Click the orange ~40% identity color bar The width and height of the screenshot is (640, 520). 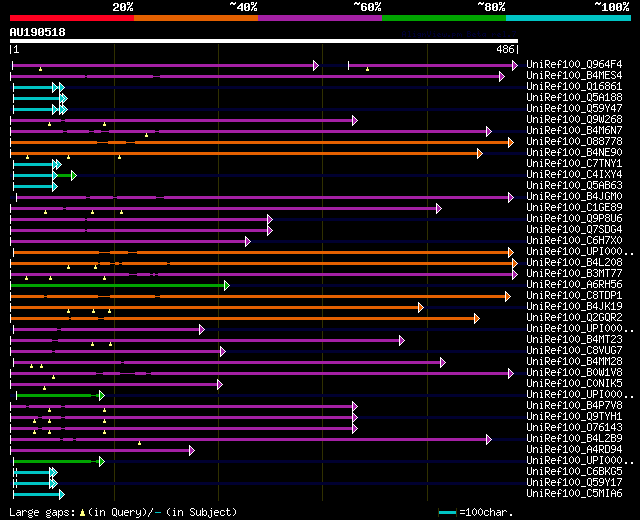coord(196,18)
